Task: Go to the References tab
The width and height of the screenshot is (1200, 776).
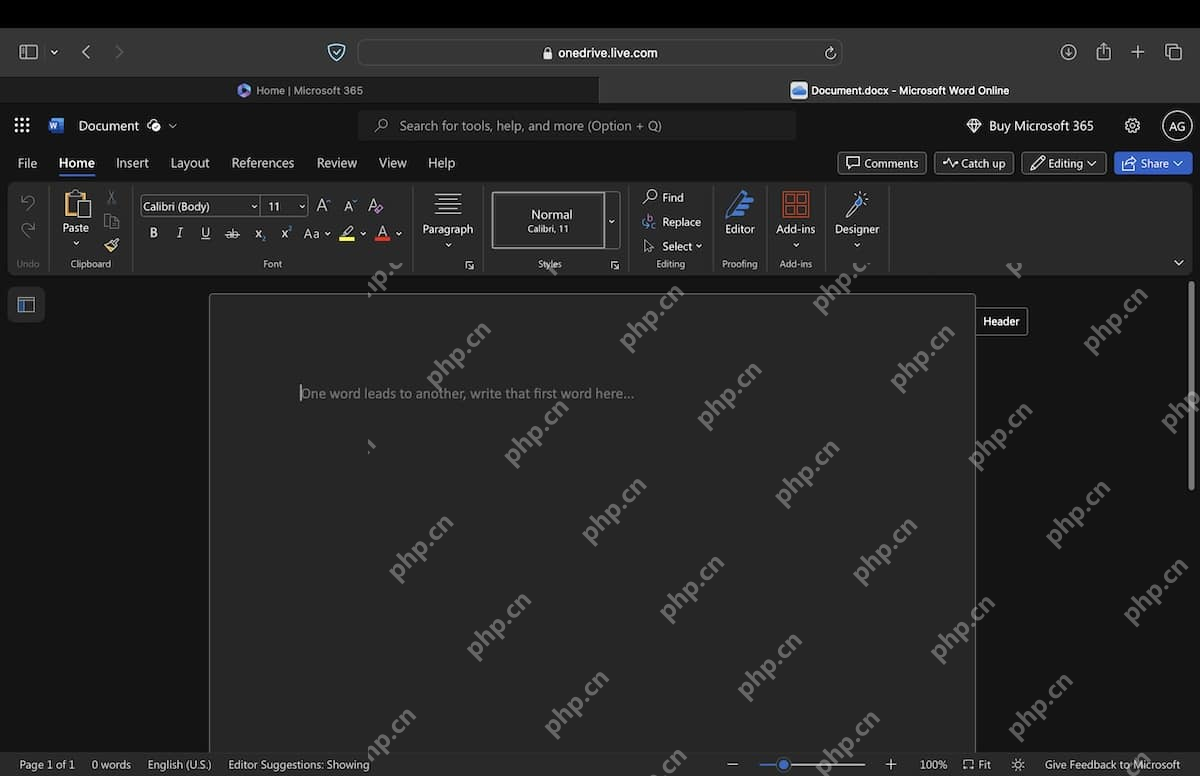Action: point(263,163)
